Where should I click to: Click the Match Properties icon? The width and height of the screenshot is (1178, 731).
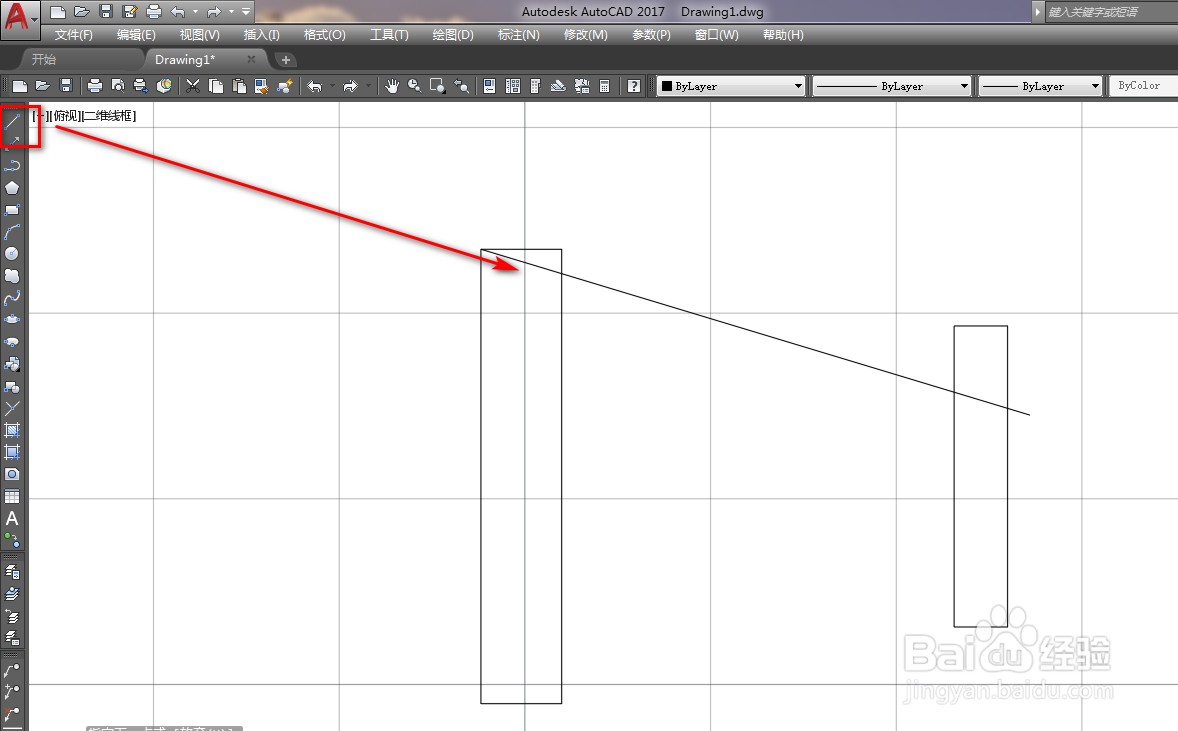261,86
